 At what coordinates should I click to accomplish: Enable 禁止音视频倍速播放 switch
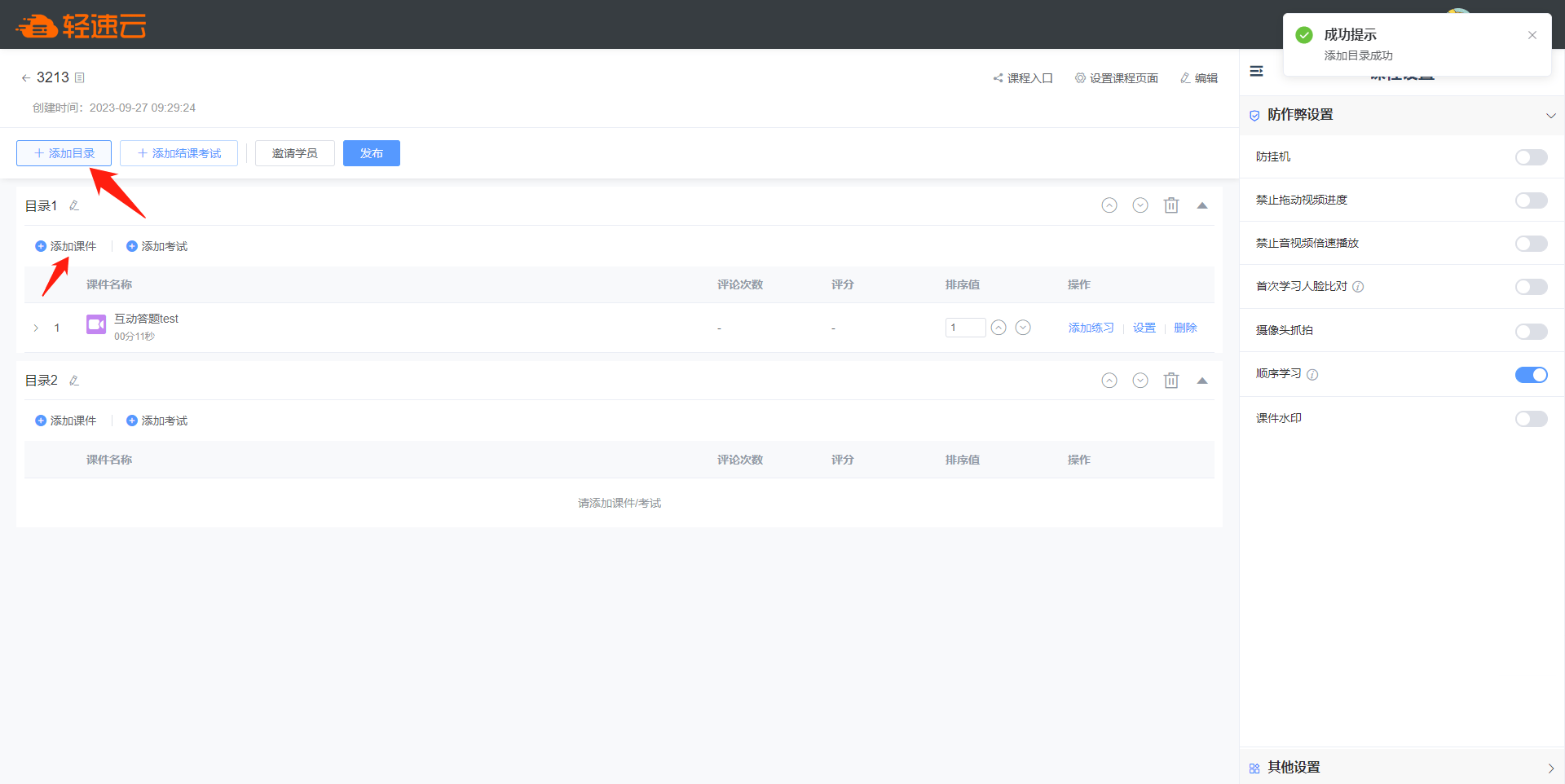1532,244
